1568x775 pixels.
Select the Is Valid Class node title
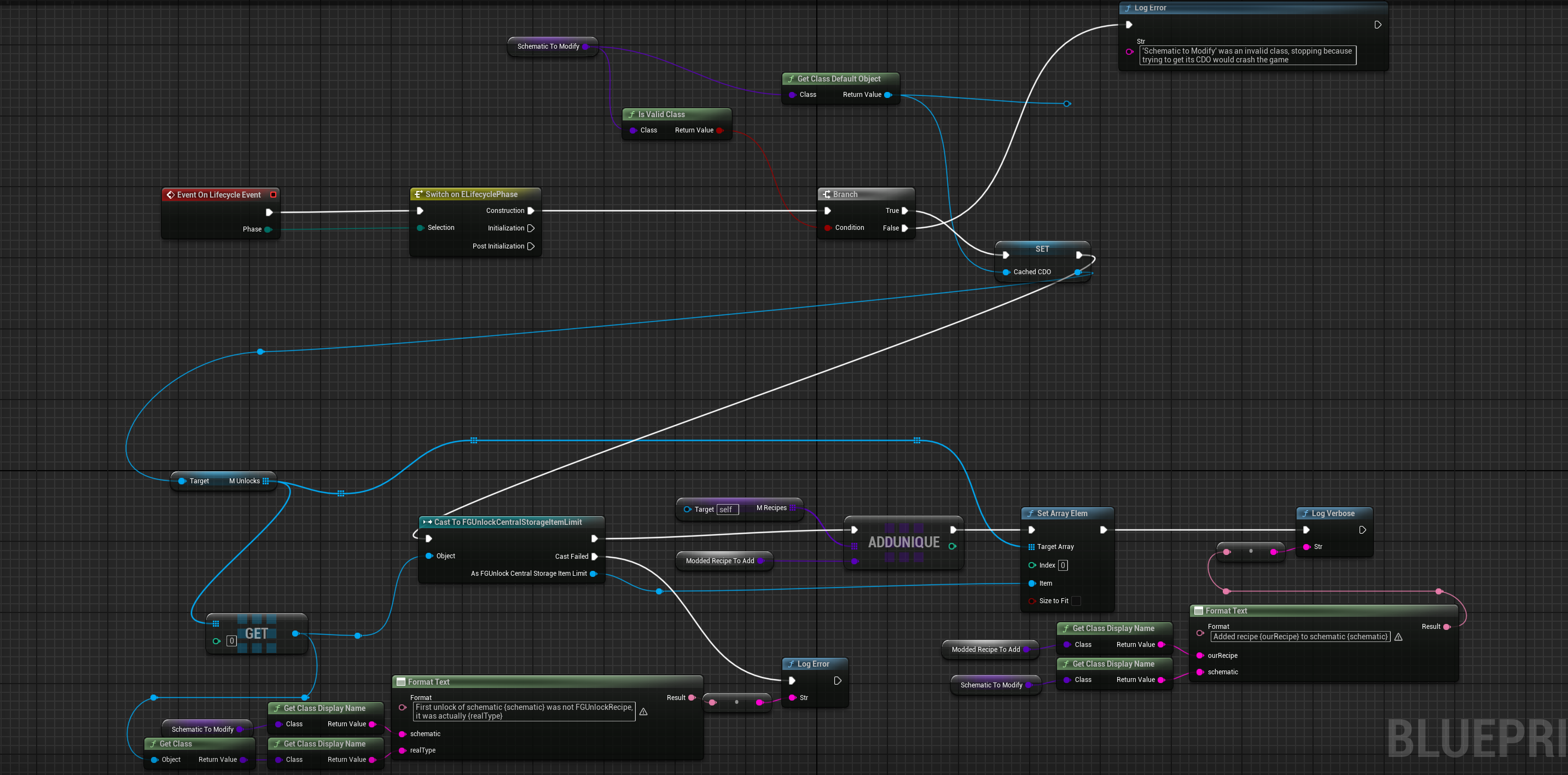click(x=661, y=114)
